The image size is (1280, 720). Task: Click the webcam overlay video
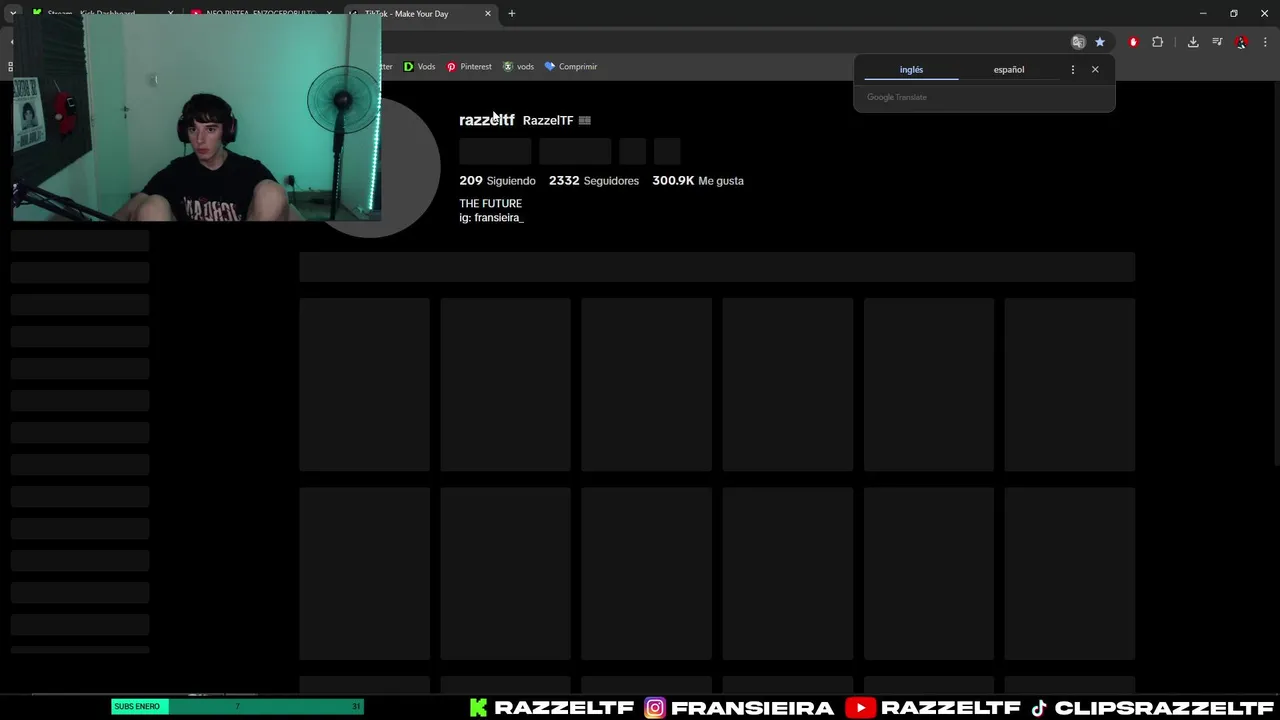point(197,118)
